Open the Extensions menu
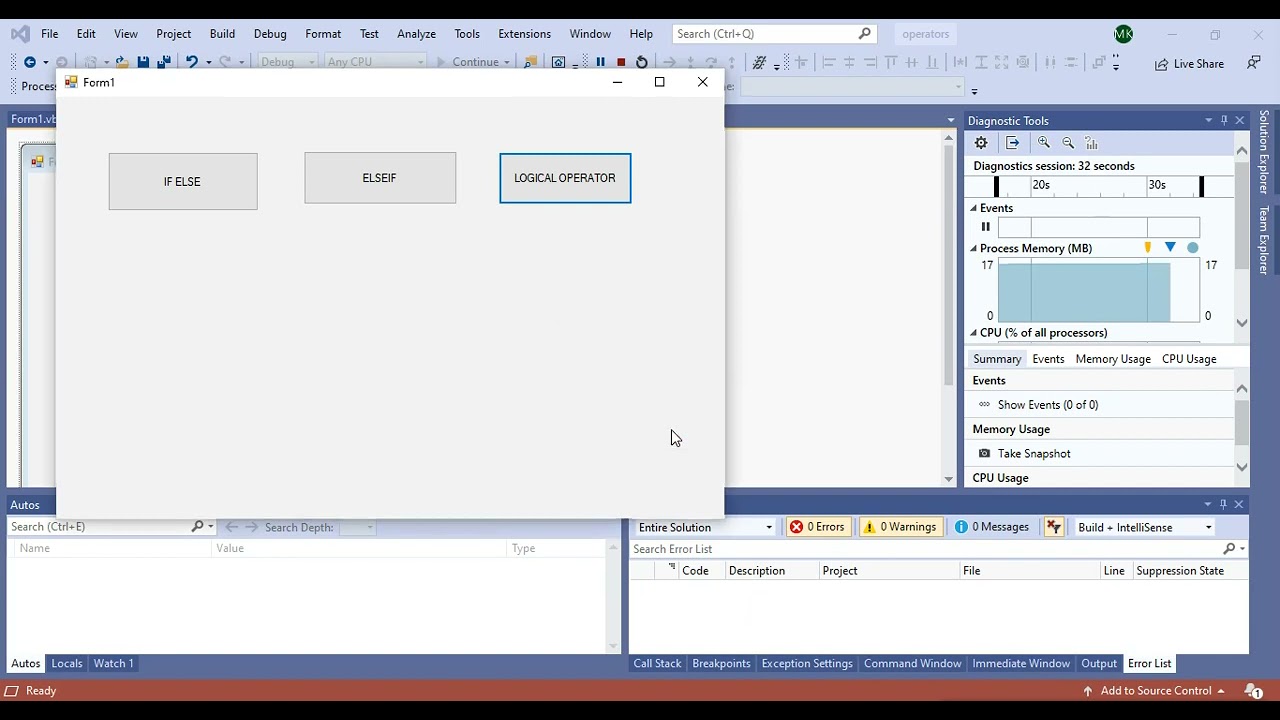The image size is (1280, 720). [x=524, y=34]
